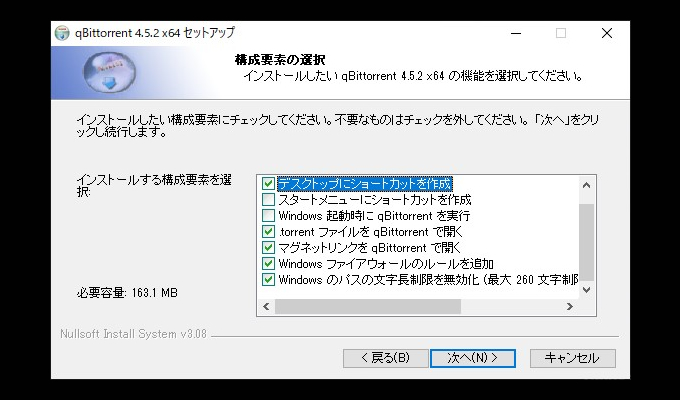Minimize the qBittorrent setup window

pyautogui.click(x=516, y=33)
